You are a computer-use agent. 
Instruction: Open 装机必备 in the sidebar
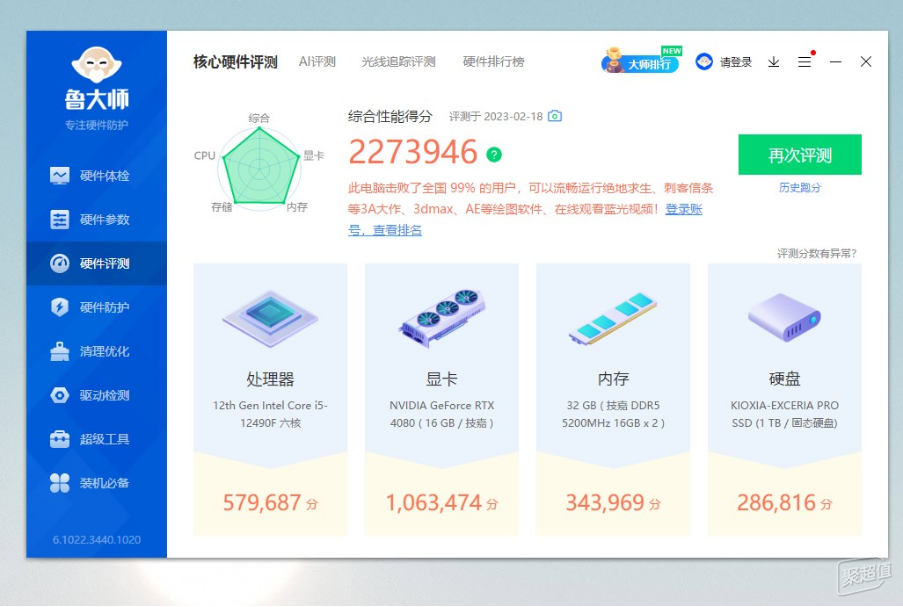96,483
